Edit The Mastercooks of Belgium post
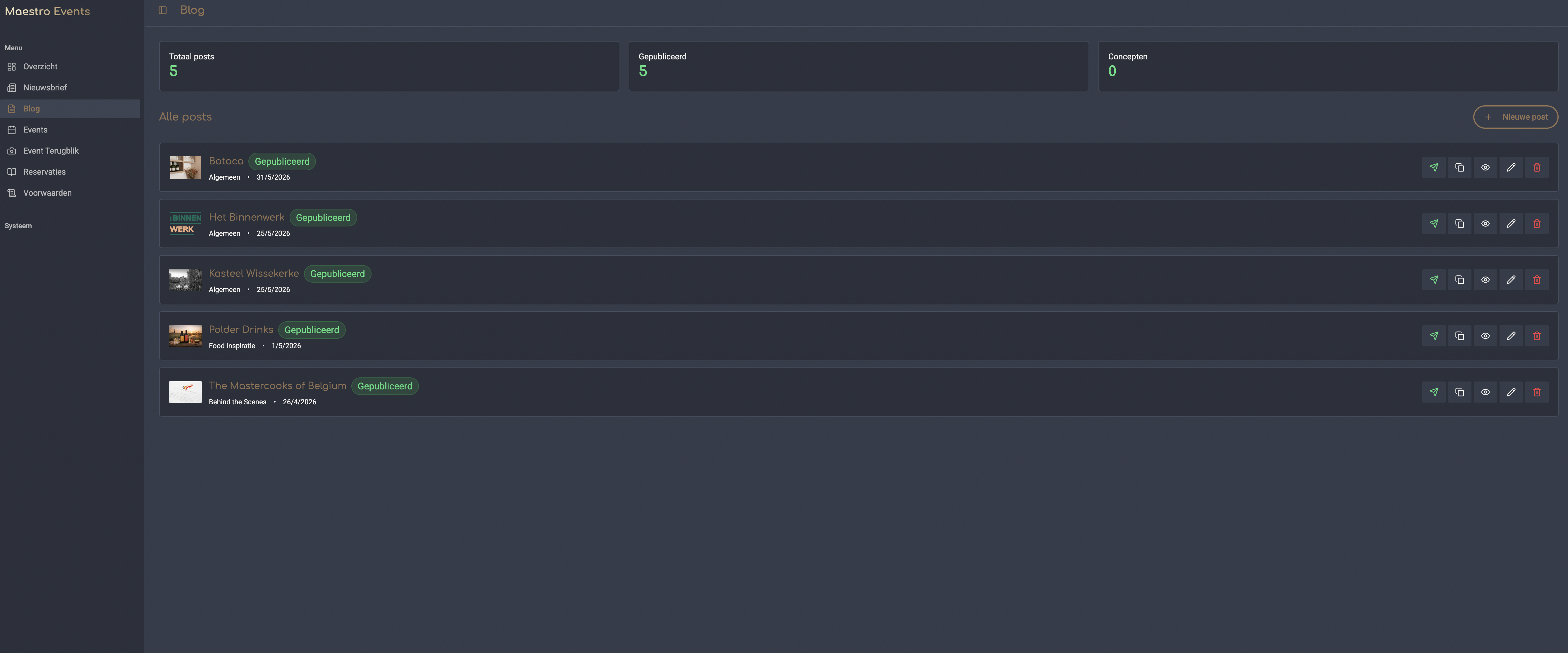 coord(1511,392)
